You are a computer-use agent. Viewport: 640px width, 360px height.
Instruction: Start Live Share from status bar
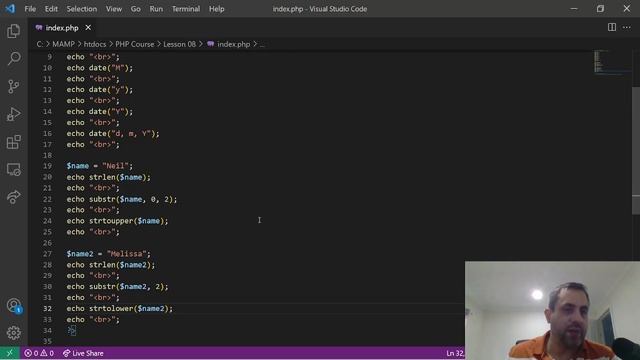click(x=83, y=353)
